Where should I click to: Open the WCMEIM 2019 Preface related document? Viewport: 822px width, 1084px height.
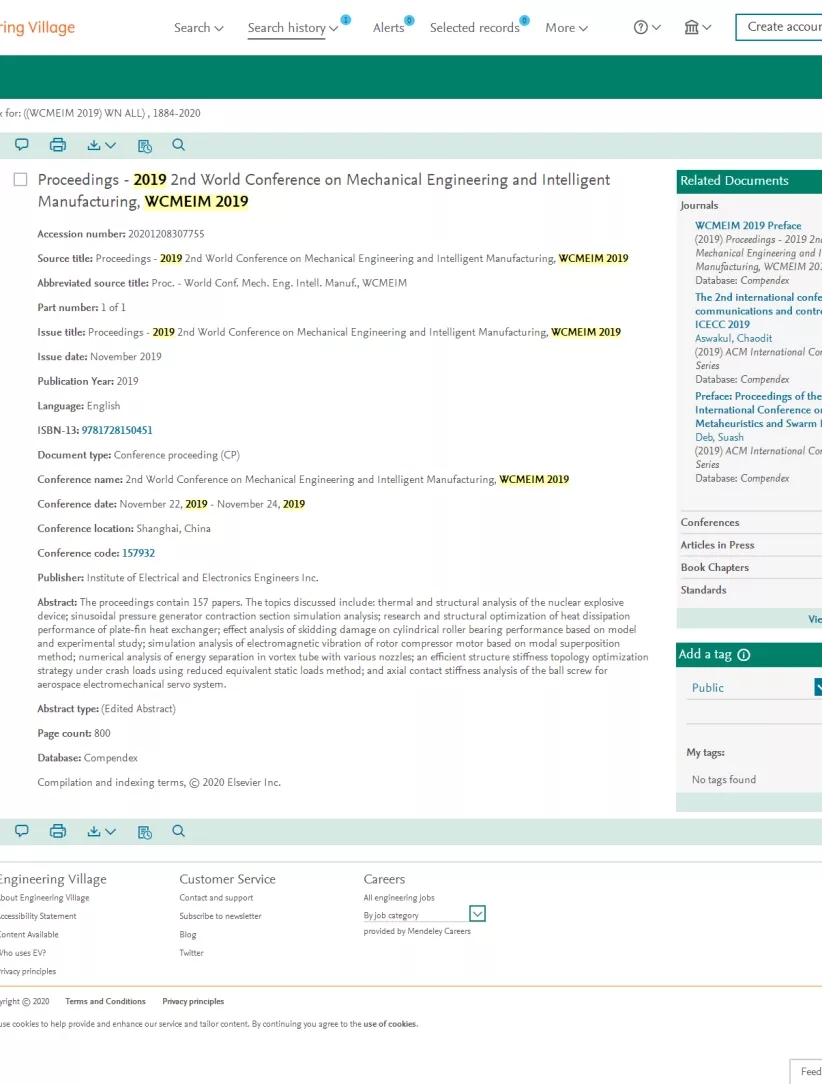(x=748, y=225)
